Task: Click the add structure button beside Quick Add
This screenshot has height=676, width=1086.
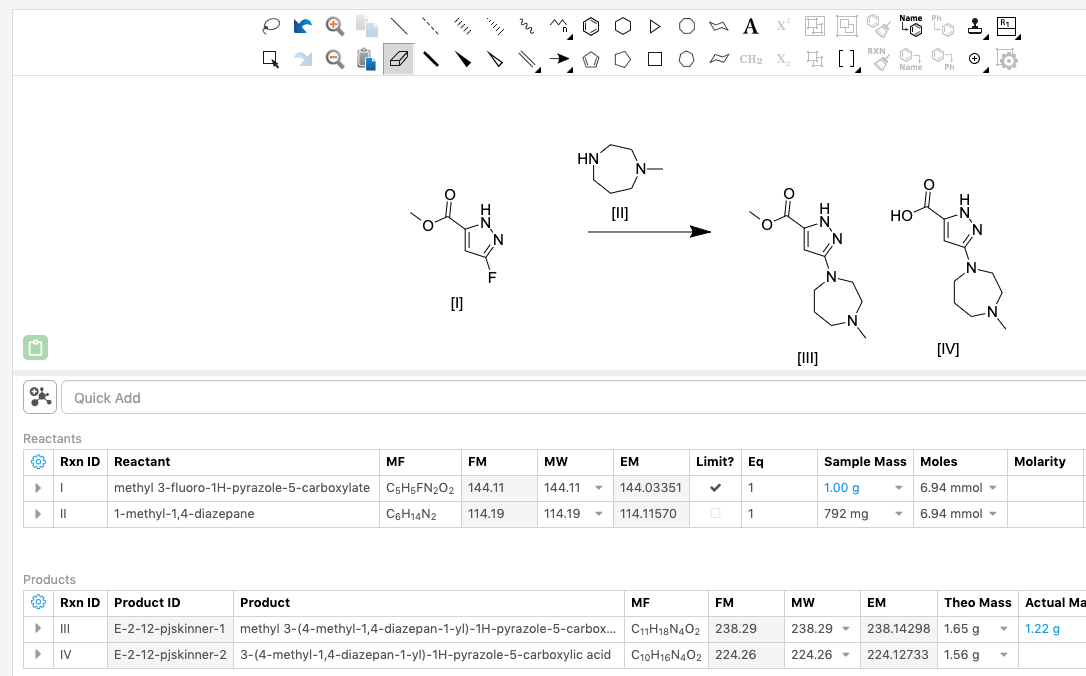Action: tap(40, 398)
